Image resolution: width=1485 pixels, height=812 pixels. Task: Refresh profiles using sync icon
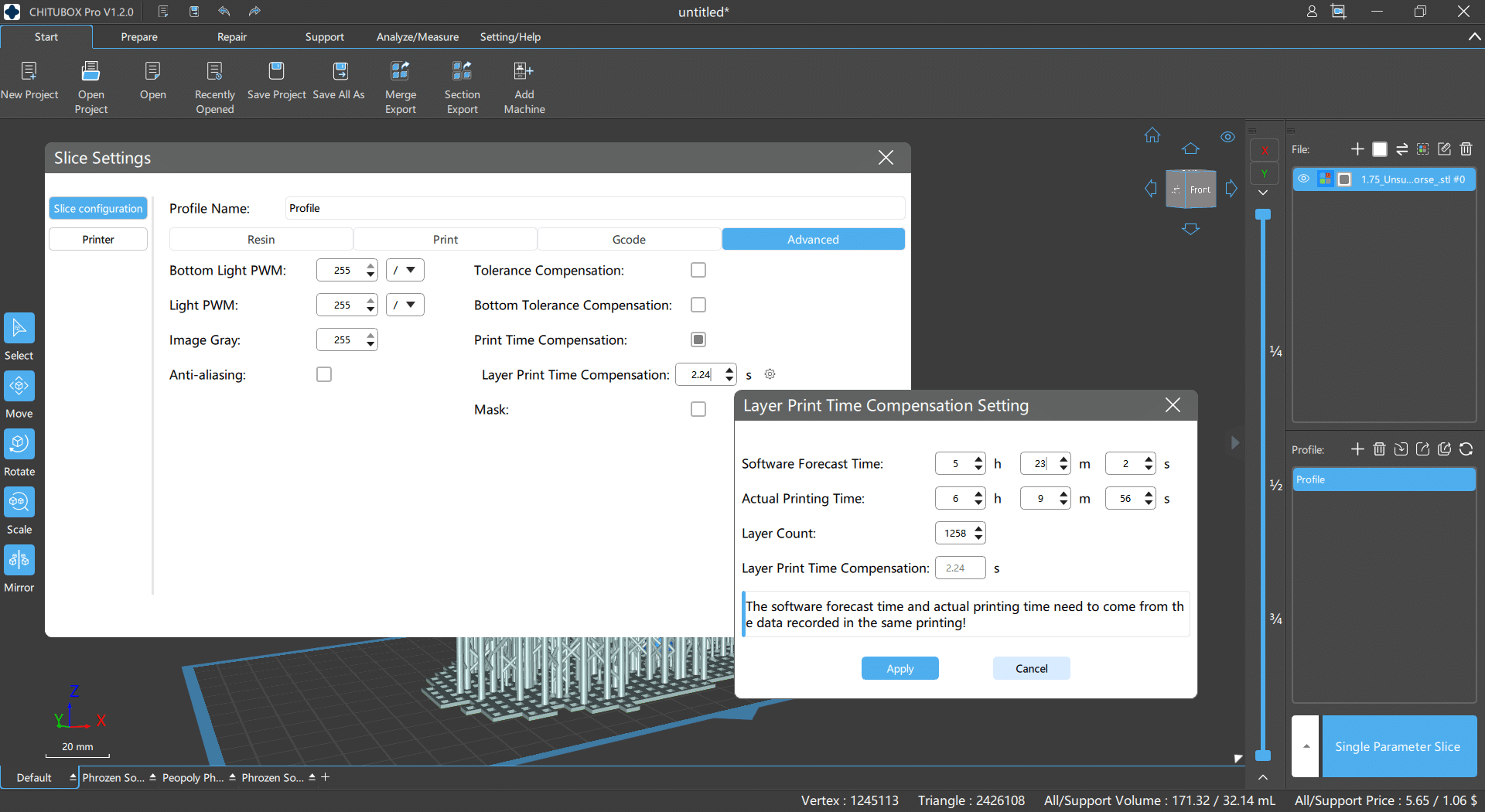pyautogui.click(x=1466, y=449)
